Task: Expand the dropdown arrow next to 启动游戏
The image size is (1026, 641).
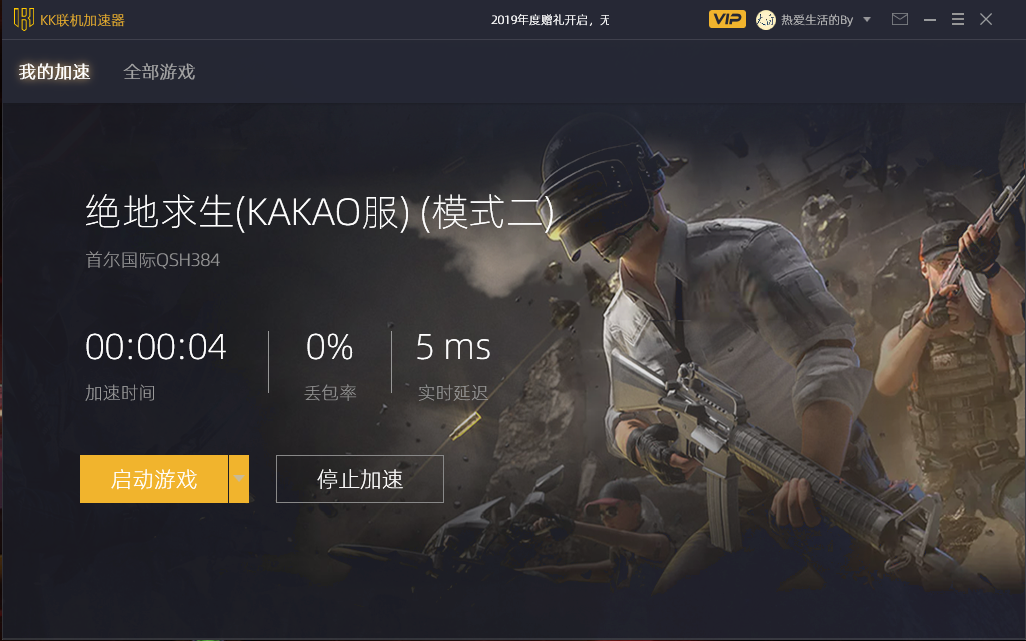Action: click(x=239, y=479)
